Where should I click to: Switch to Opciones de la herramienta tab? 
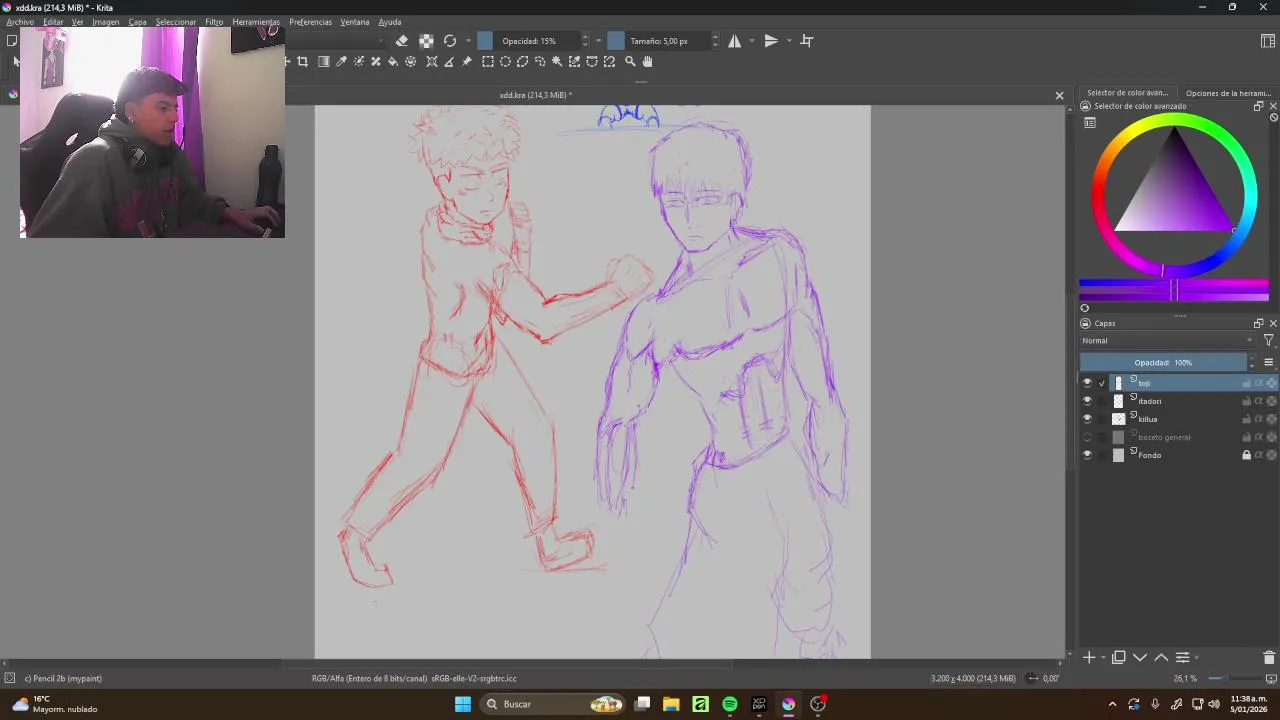pos(1228,93)
